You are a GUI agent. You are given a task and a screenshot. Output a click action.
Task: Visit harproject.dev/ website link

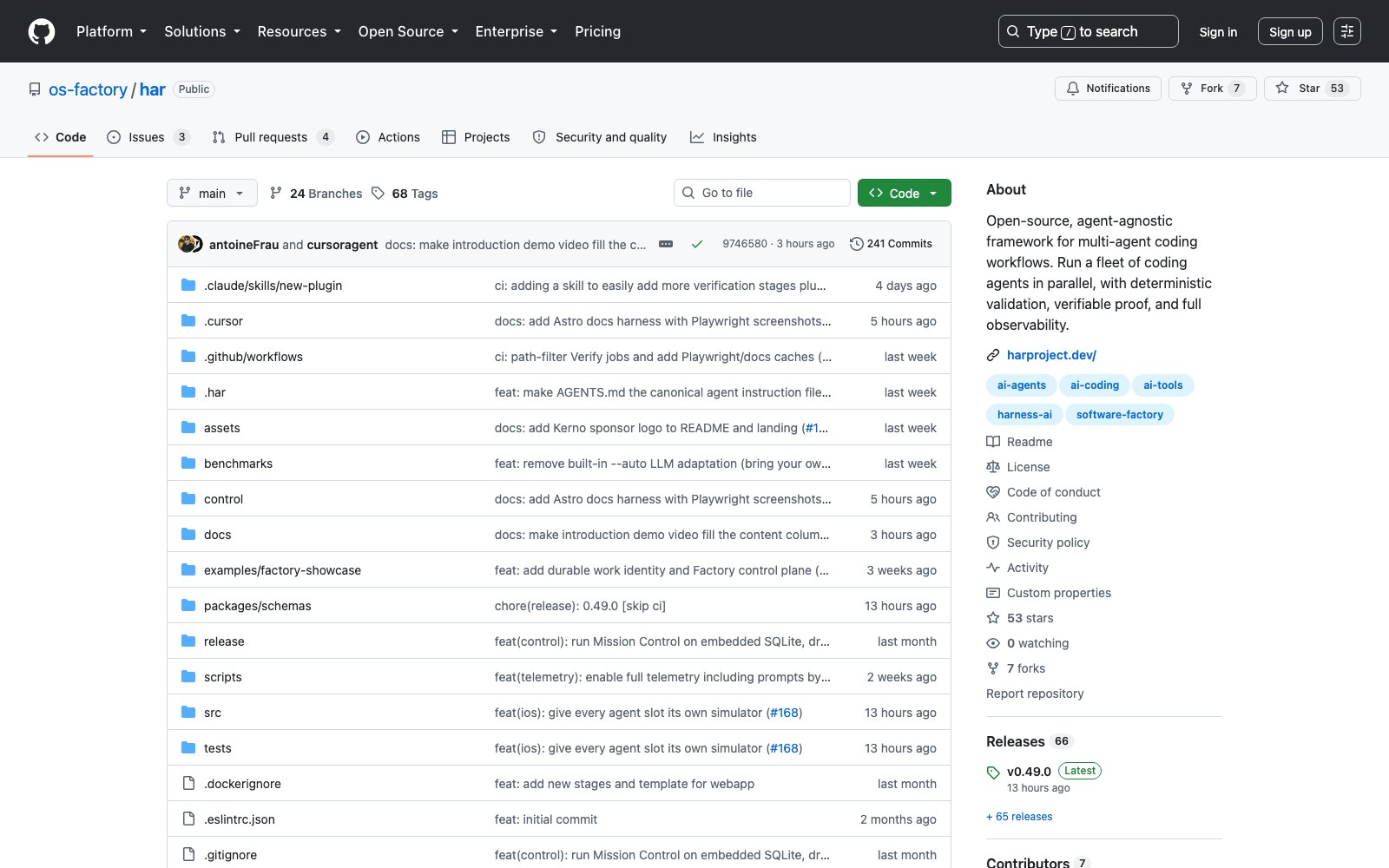[x=1051, y=355]
